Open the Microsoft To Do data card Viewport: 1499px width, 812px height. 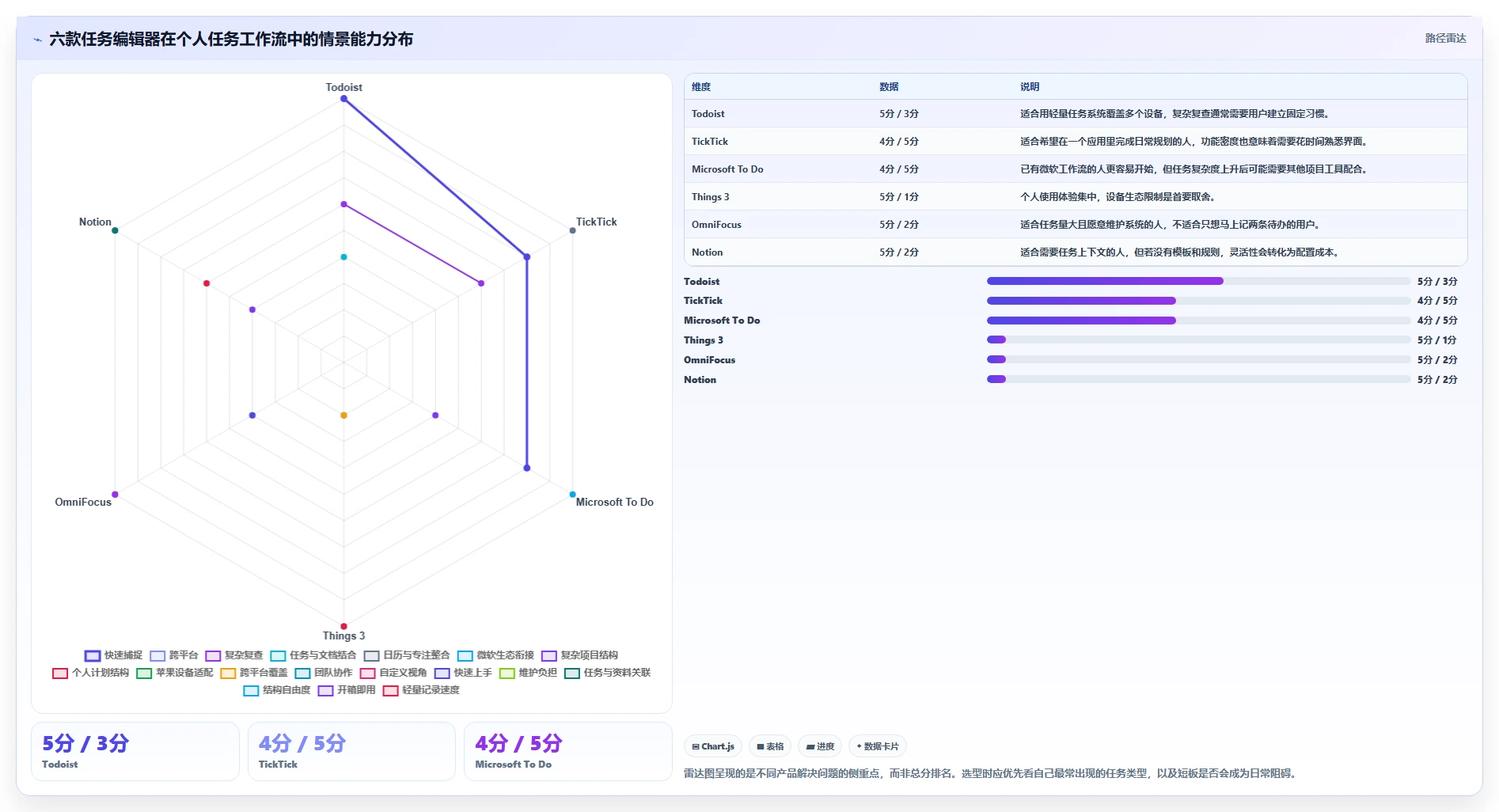pyautogui.click(x=567, y=751)
